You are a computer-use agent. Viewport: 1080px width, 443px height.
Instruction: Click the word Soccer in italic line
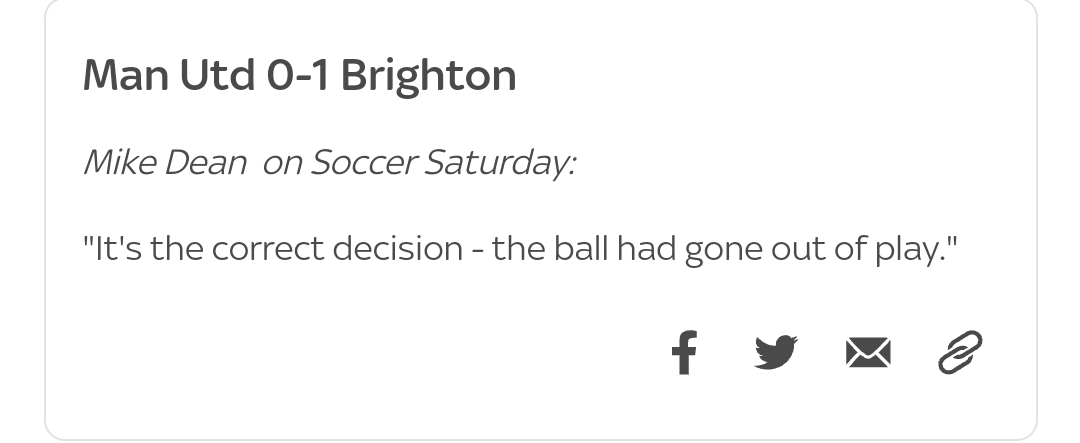click(363, 163)
